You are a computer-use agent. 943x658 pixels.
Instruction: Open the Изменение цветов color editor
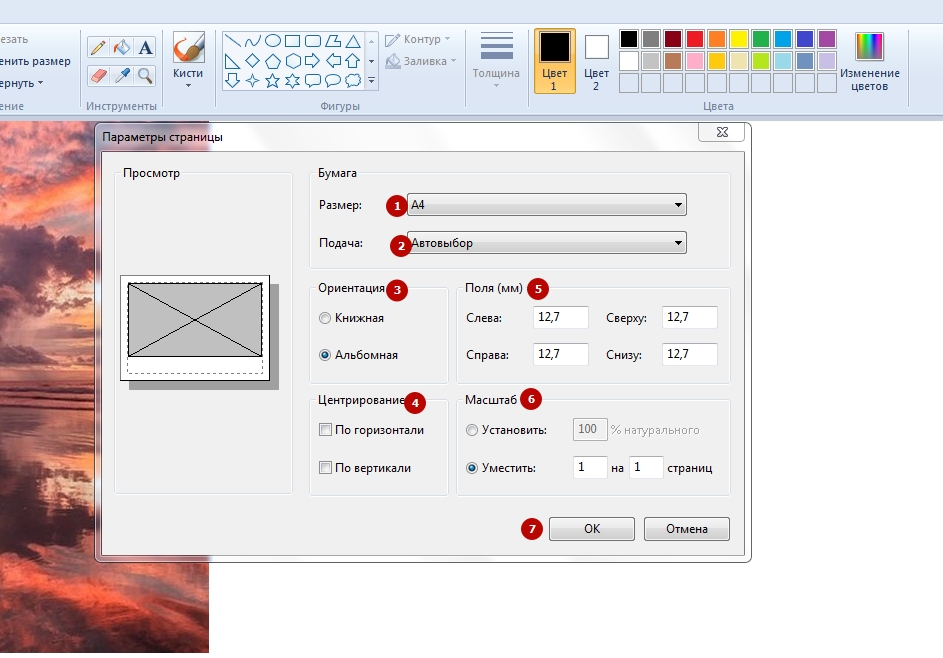(869, 61)
